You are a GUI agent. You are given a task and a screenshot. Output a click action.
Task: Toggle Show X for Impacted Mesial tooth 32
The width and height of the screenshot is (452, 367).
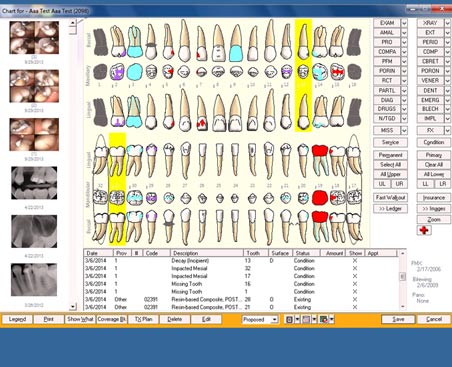point(355,268)
